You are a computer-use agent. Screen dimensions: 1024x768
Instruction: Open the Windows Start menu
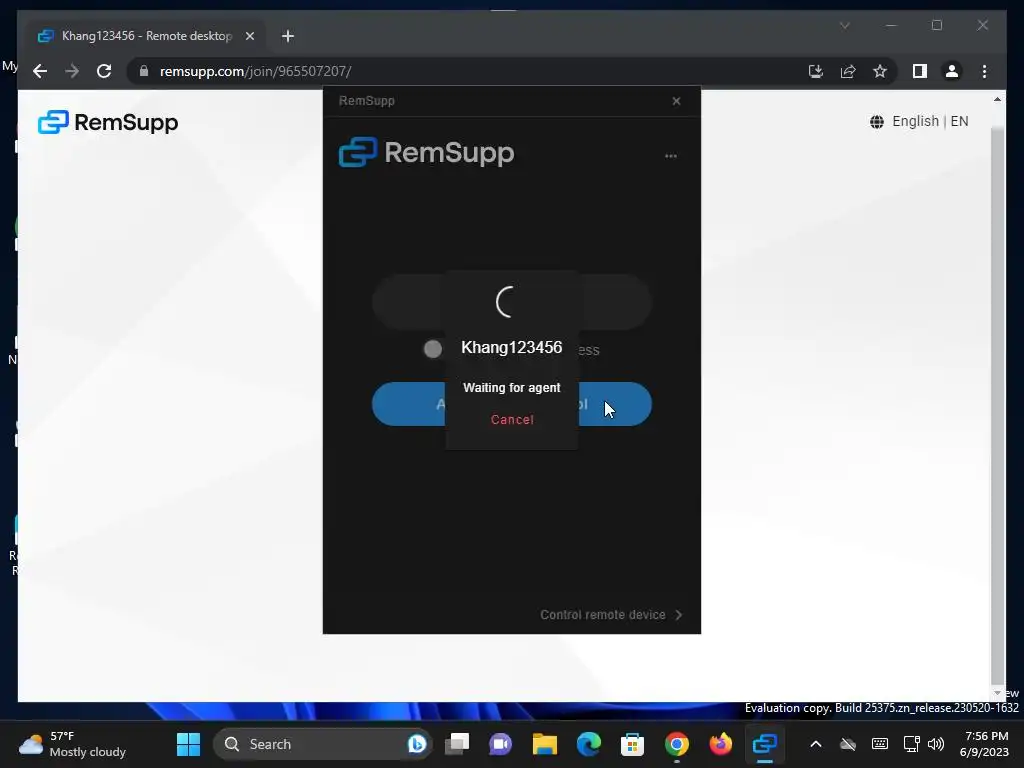tap(189, 744)
